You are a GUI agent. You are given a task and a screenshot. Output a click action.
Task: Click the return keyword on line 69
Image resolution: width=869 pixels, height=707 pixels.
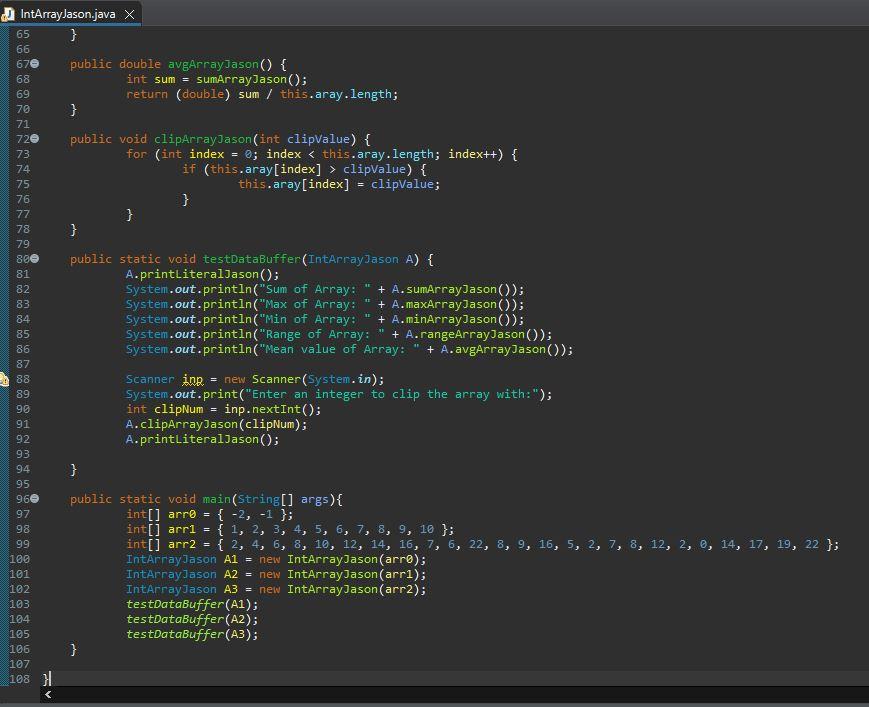pos(147,94)
